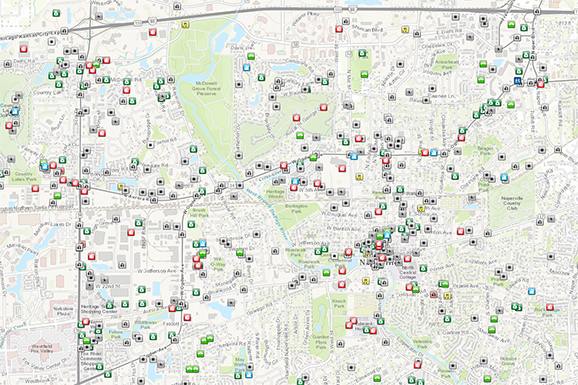This screenshot has height=385, width=578.
Task: Click red marker left of Shuman Blvd label
Action: (x=339, y=29)
